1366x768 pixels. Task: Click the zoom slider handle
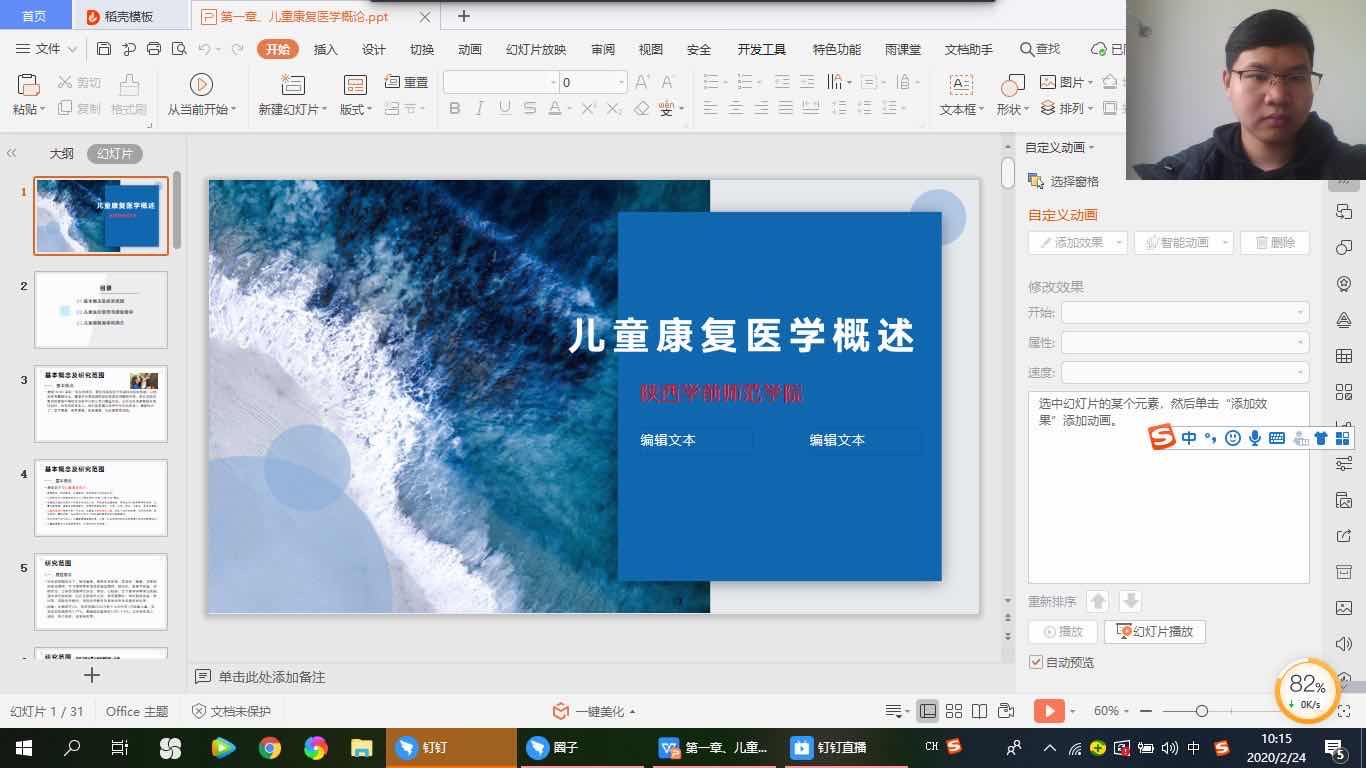[1201, 711]
